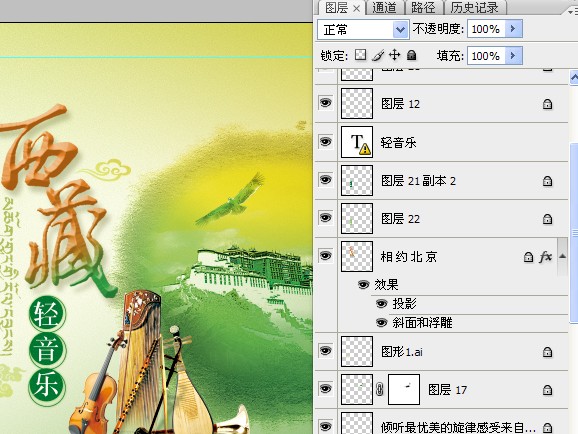Click the 图层 22 thumbnail

point(357,218)
